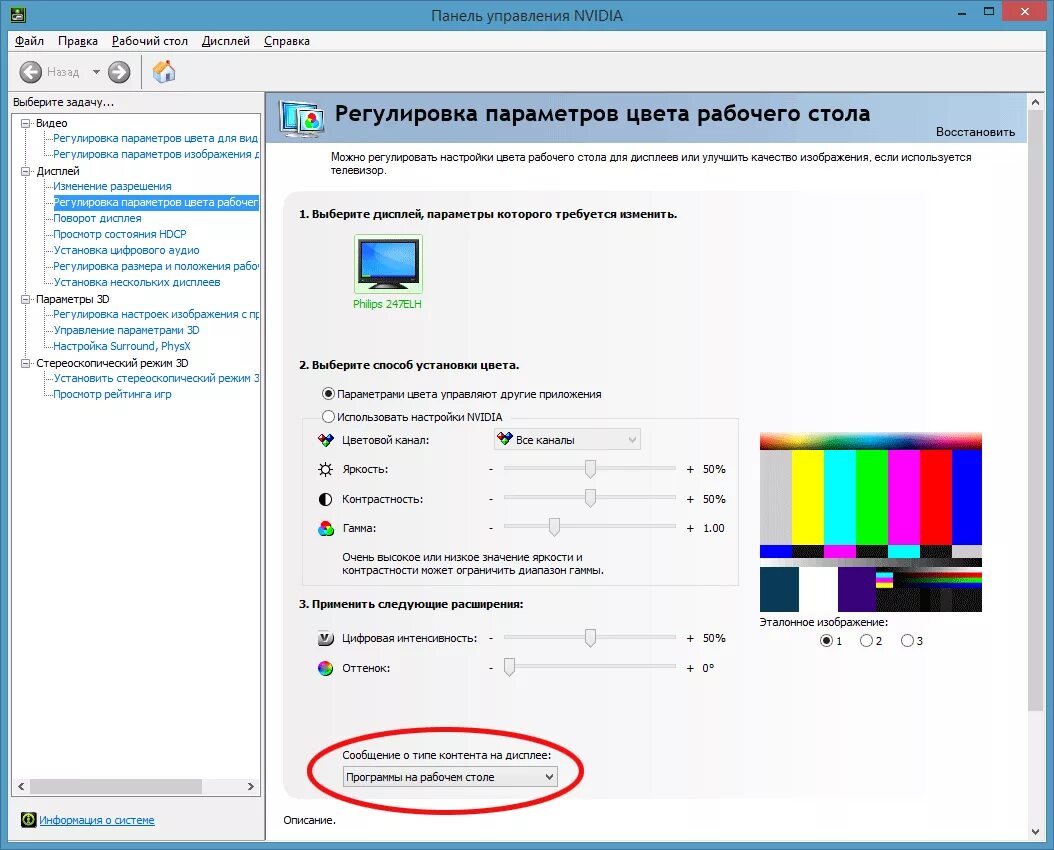Select 'other applications control color' radio
Viewport: 1054px width, 850px height.
point(328,394)
